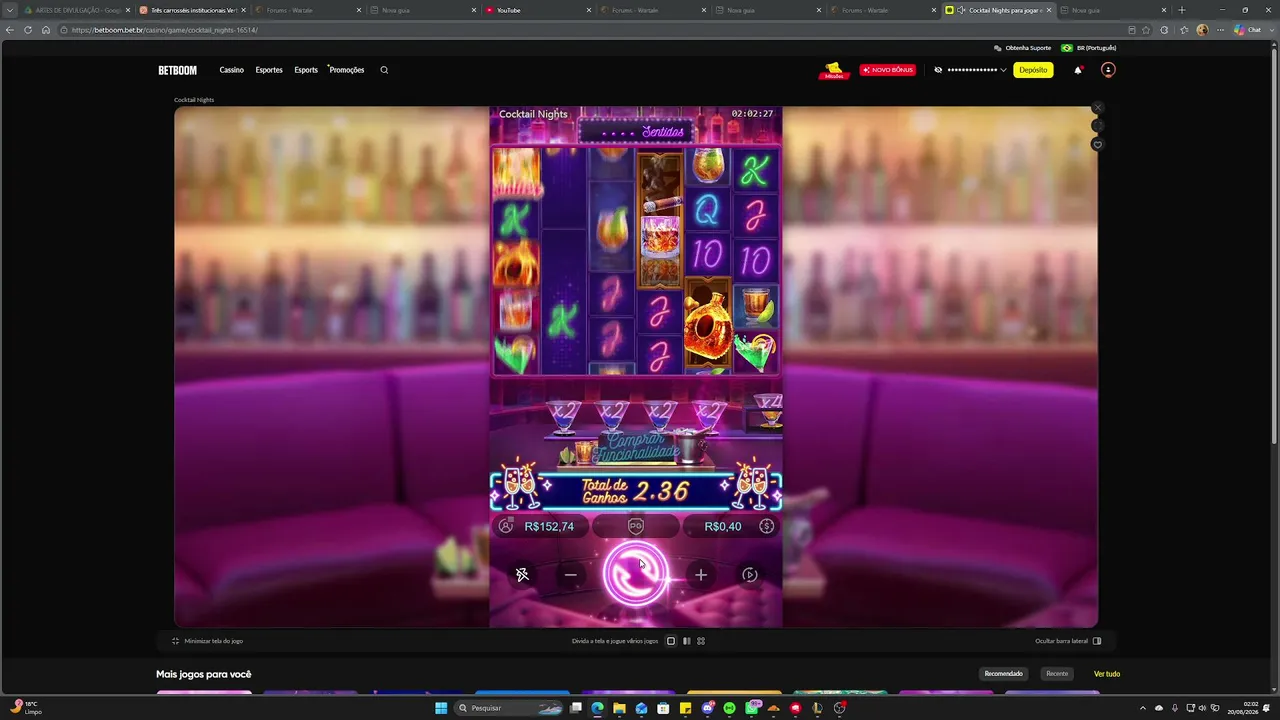
Task: Go to Esportes section
Action: [269, 70]
